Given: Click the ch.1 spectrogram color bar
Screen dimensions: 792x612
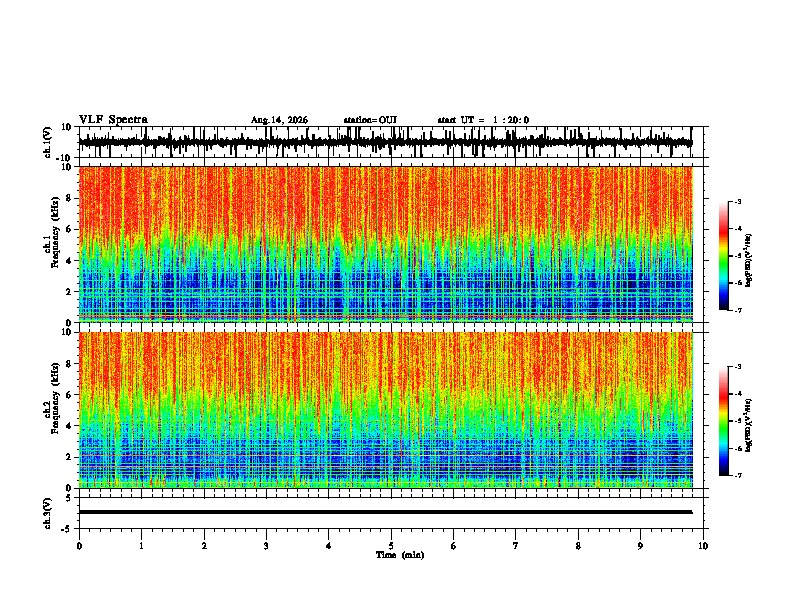Looking at the screenshot, I should pyautogui.click(x=724, y=256).
